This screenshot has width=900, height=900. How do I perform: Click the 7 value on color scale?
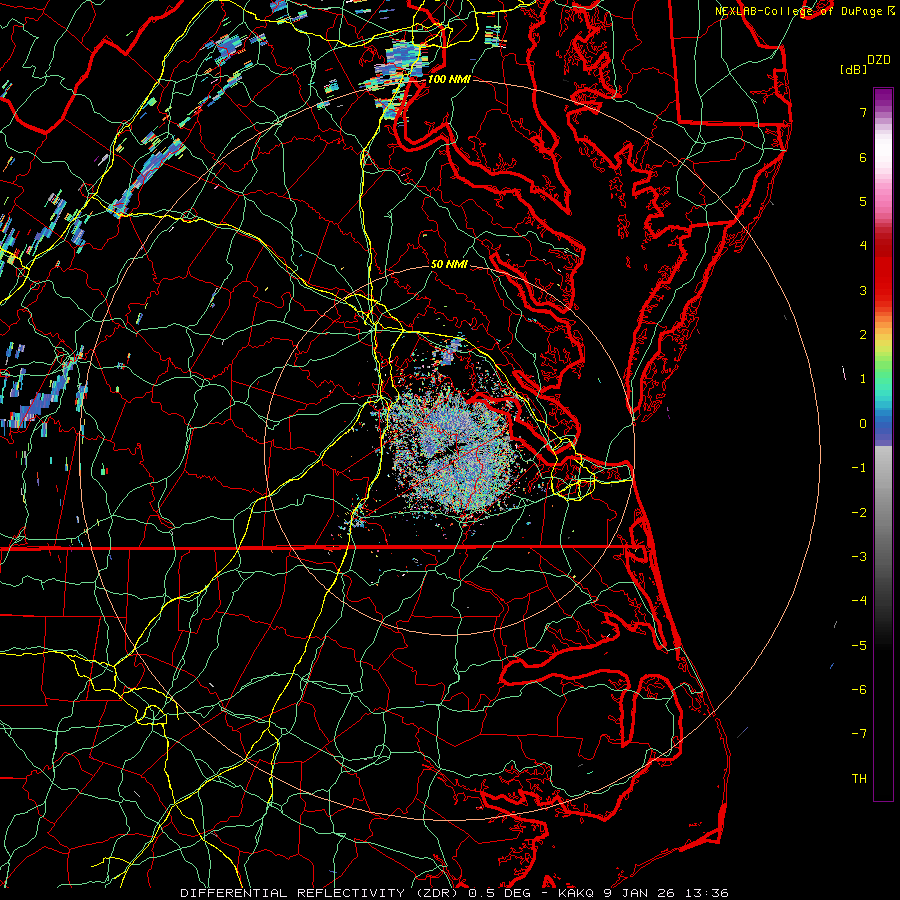tap(863, 112)
